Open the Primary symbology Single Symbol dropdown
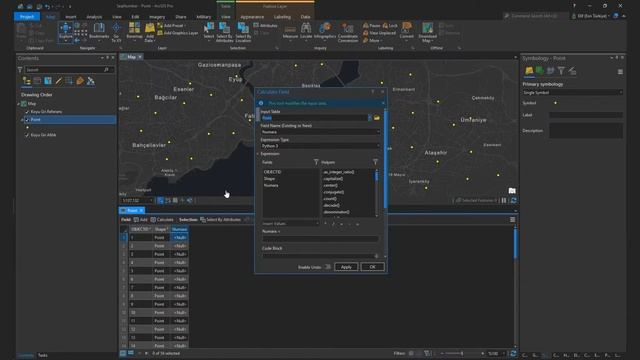Image resolution: width=640 pixels, height=360 pixels. pos(572,93)
